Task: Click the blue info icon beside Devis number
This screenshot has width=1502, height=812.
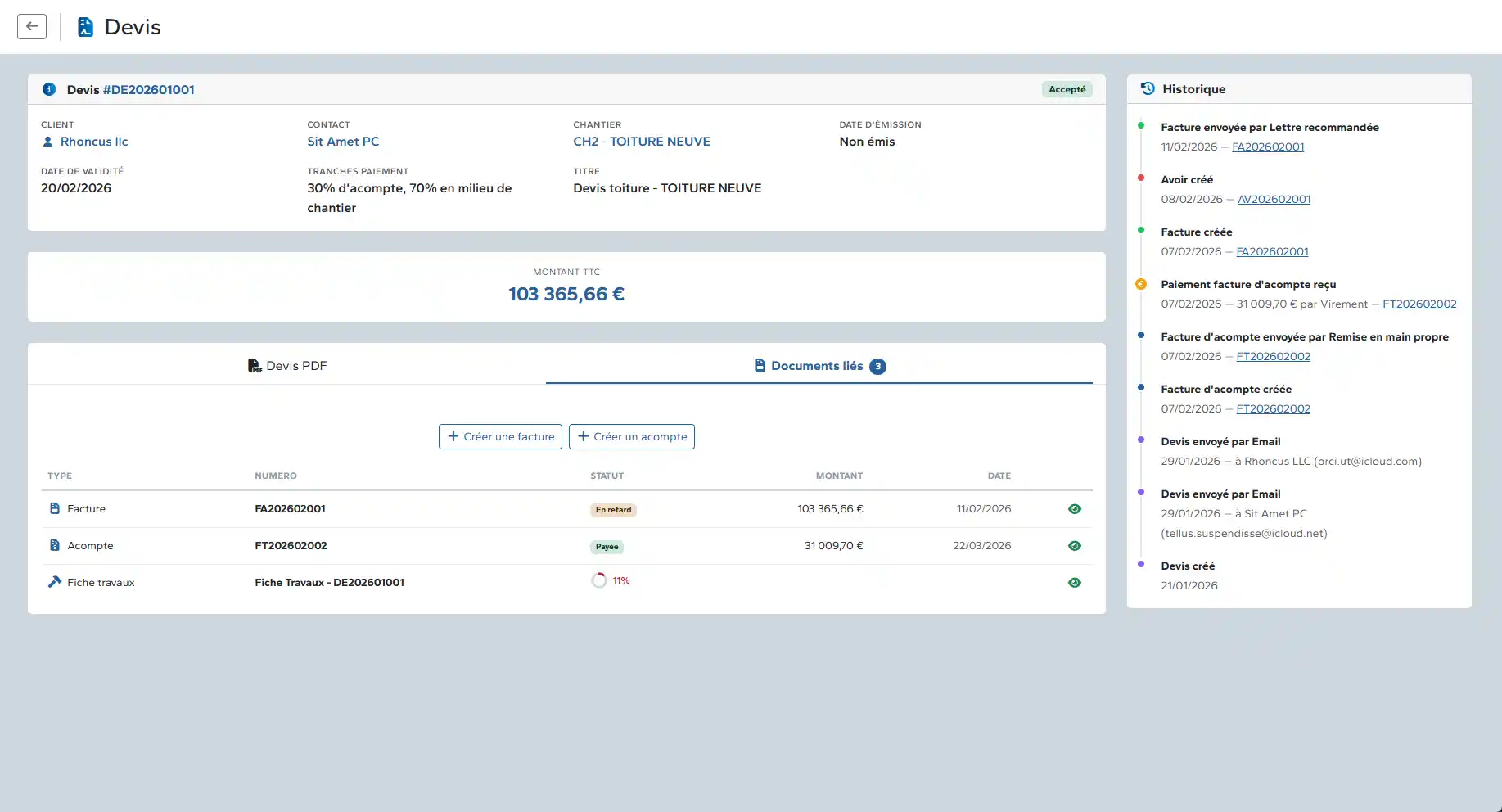Action: click(x=49, y=89)
